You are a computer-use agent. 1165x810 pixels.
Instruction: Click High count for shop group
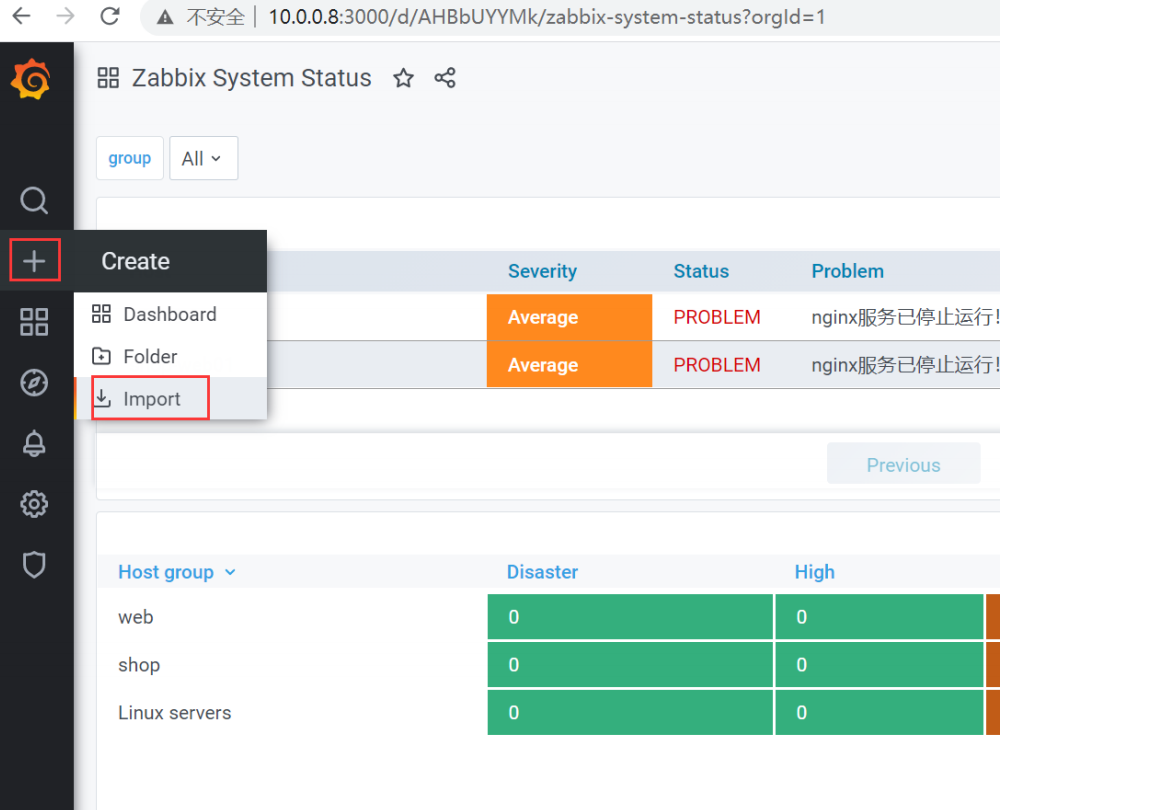click(880, 665)
